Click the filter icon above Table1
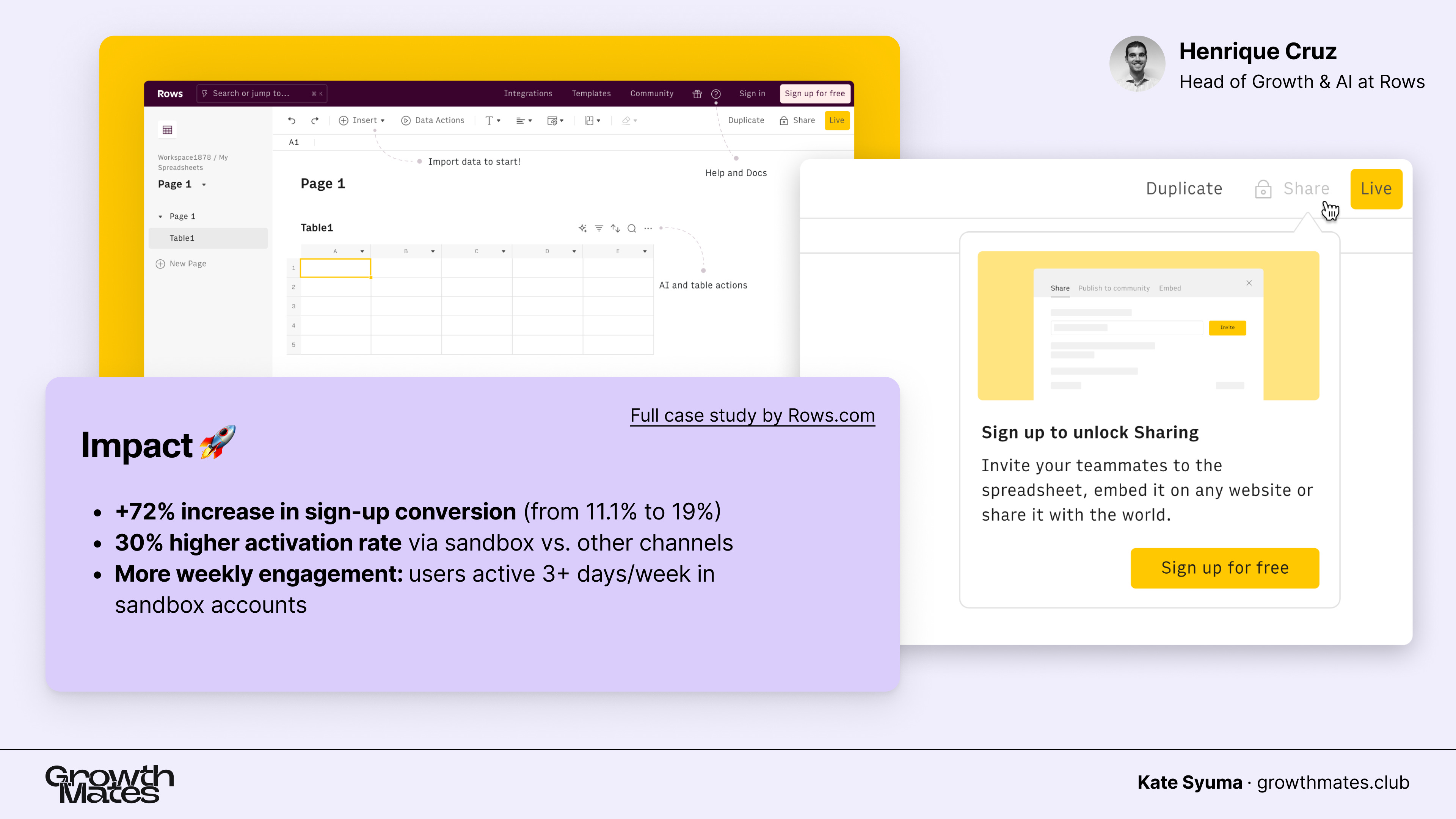Screen dimensions: 1456x819 pos(599,228)
